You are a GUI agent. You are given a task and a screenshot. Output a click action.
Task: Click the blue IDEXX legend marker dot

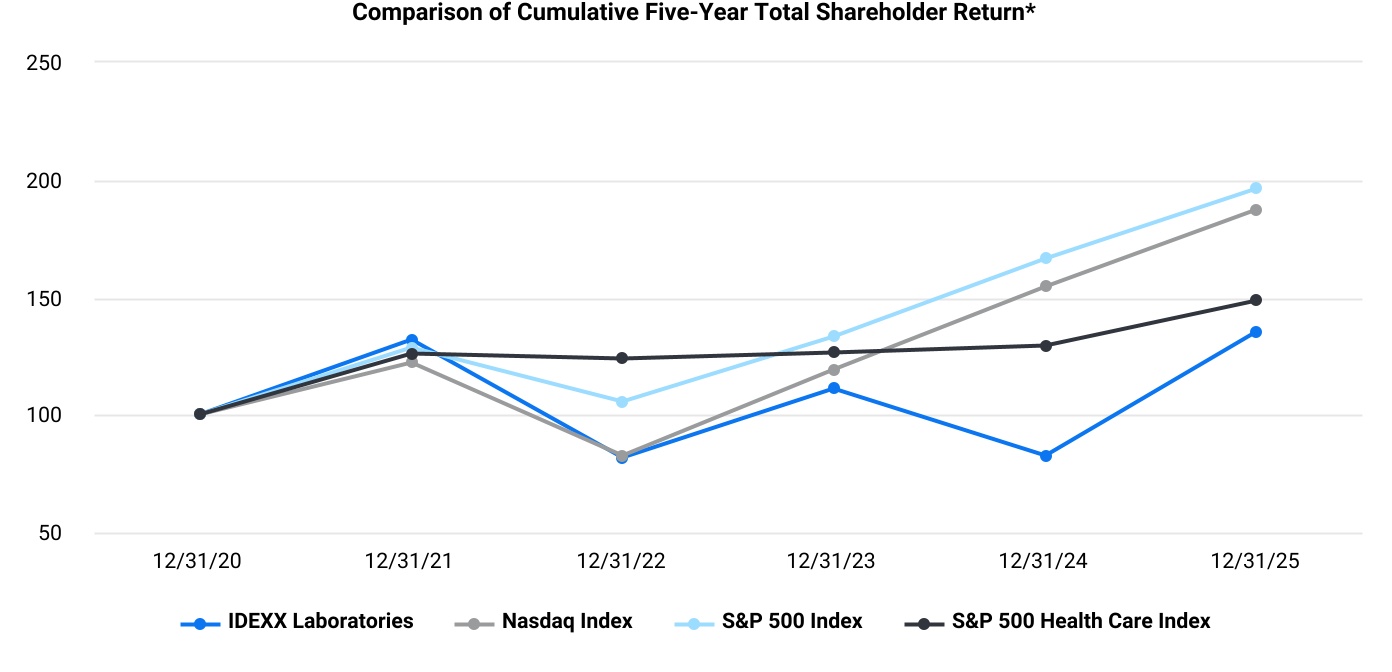[x=200, y=624]
